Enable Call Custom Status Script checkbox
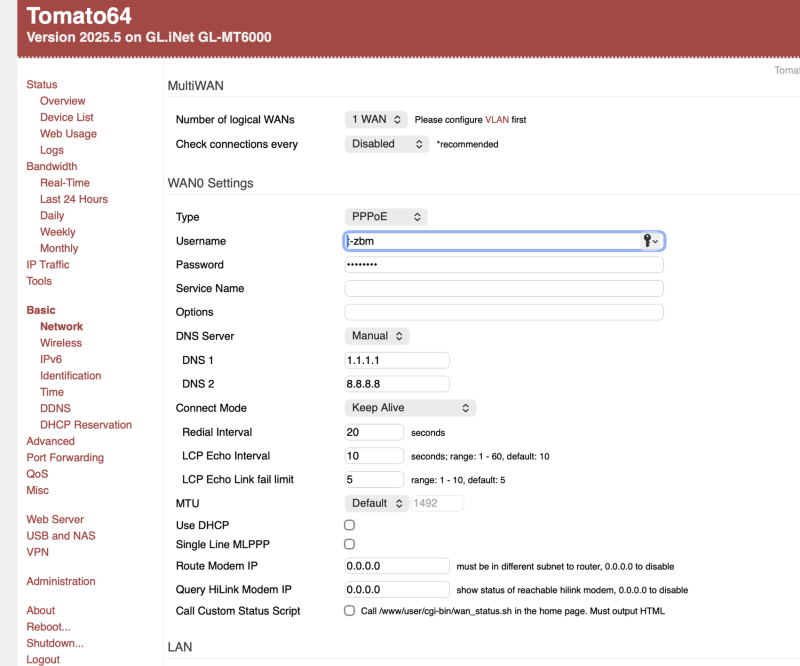Image resolution: width=800 pixels, height=666 pixels. coord(349,610)
